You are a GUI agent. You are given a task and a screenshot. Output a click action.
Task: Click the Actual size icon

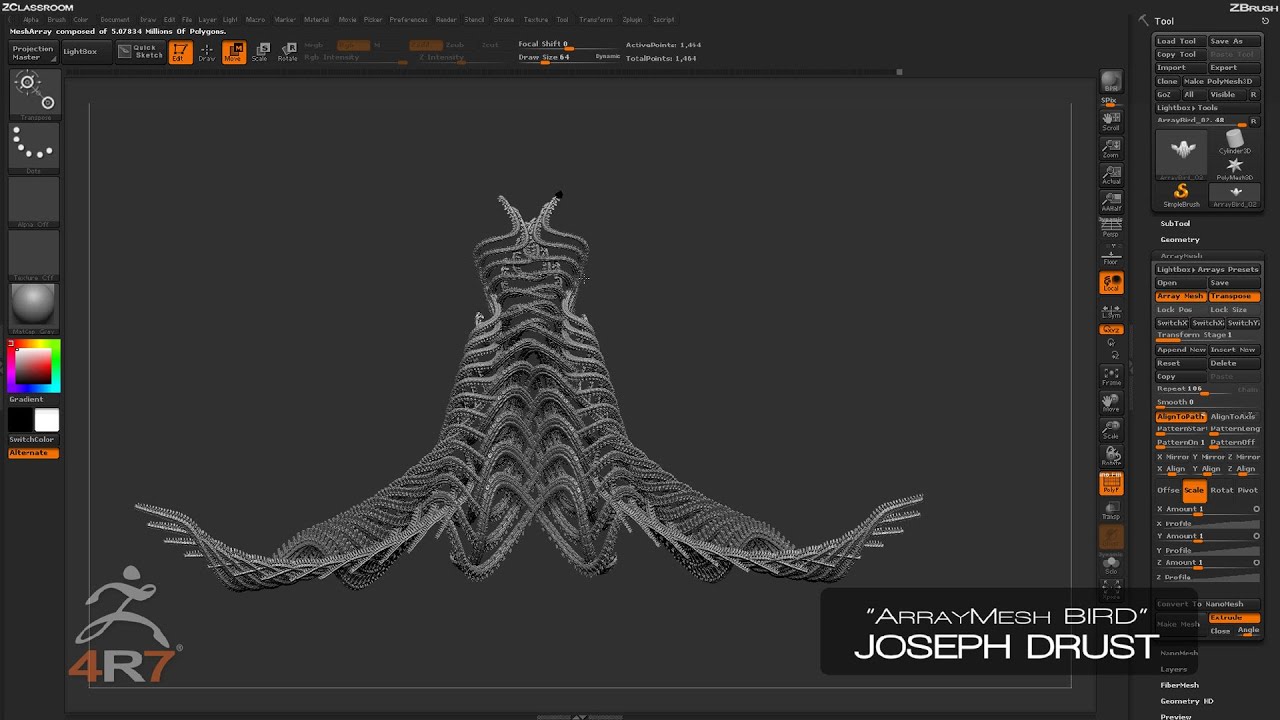(1111, 175)
